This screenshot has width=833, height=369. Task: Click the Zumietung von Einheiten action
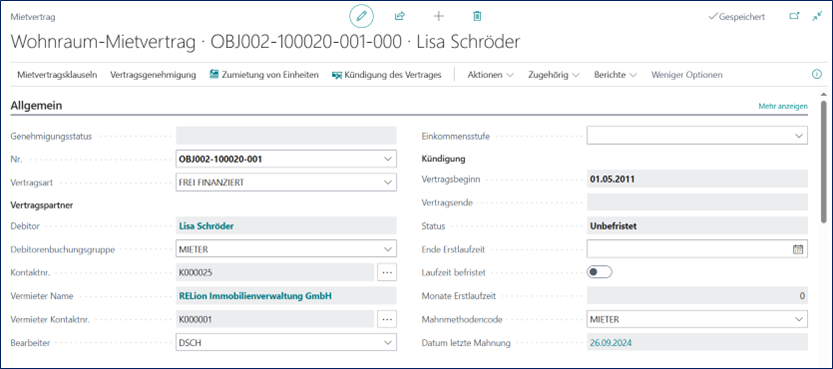tap(264, 75)
